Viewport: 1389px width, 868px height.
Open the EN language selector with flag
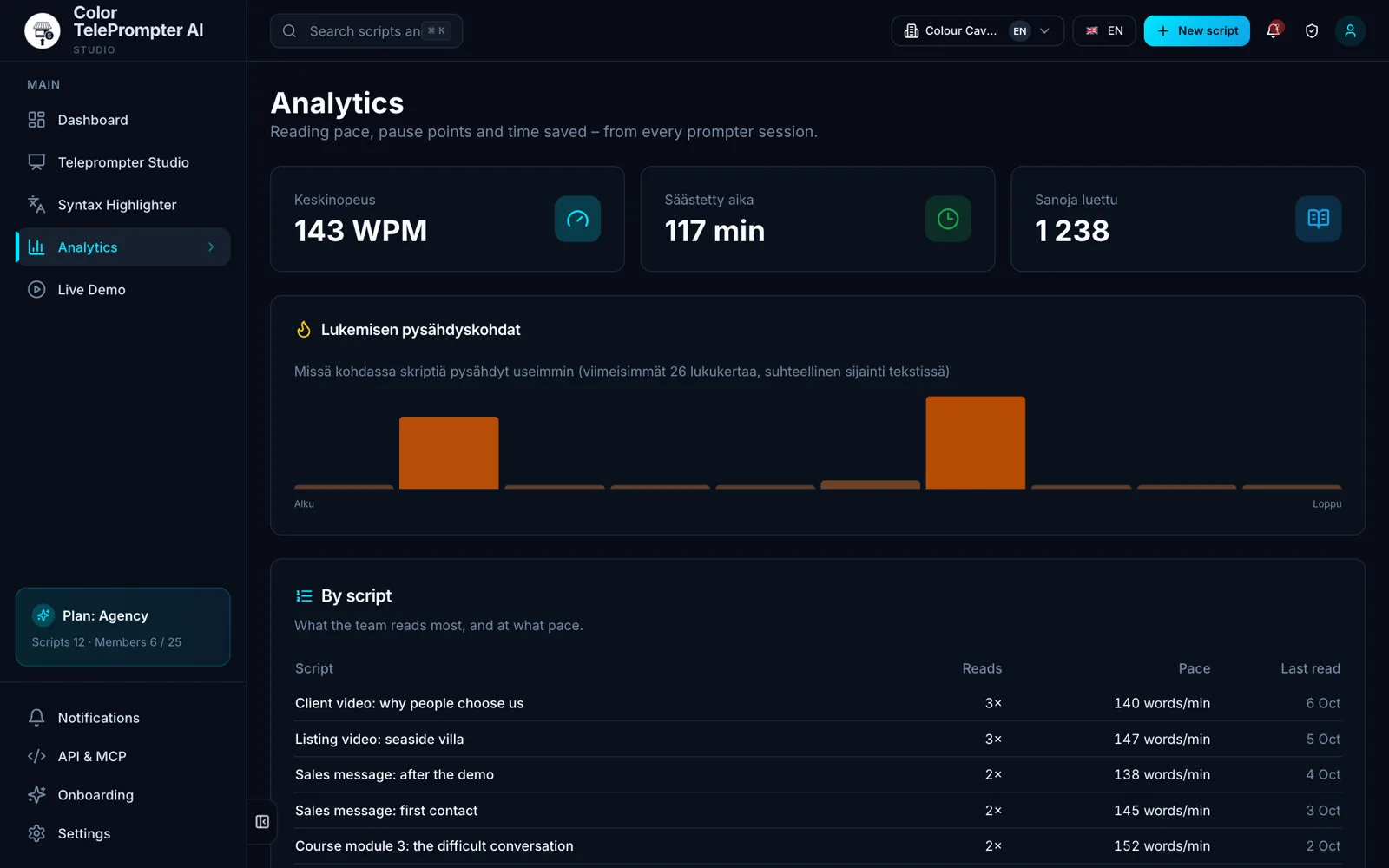point(1104,30)
